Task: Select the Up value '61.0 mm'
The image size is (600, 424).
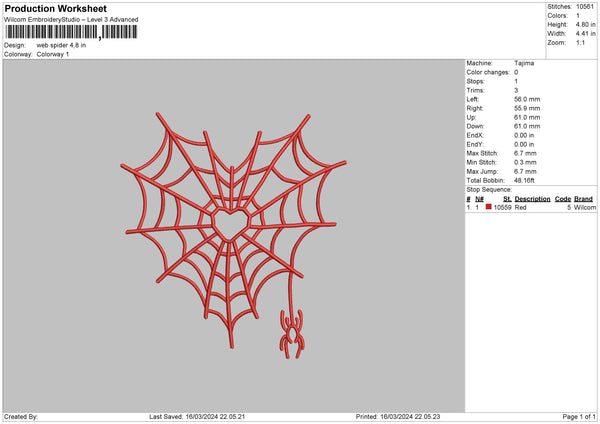Action: pos(527,117)
